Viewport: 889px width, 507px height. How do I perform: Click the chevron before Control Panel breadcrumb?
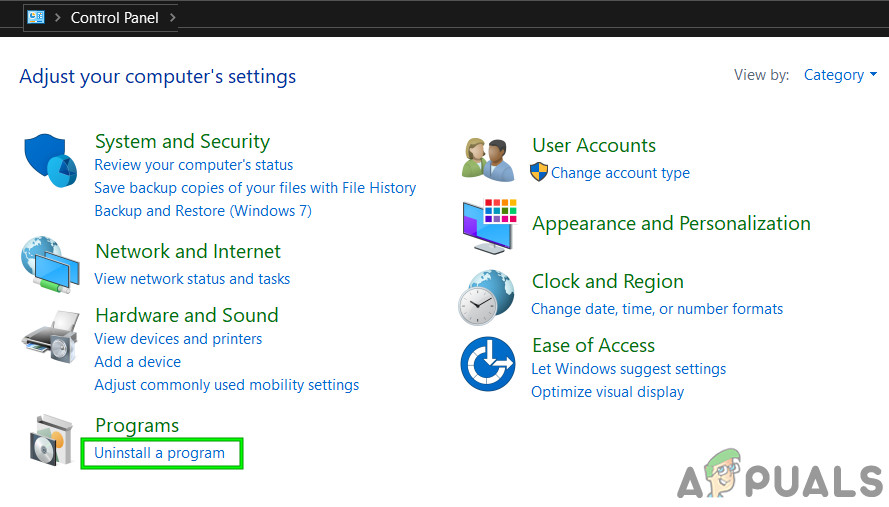pyautogui.click(x=58, y=18)
